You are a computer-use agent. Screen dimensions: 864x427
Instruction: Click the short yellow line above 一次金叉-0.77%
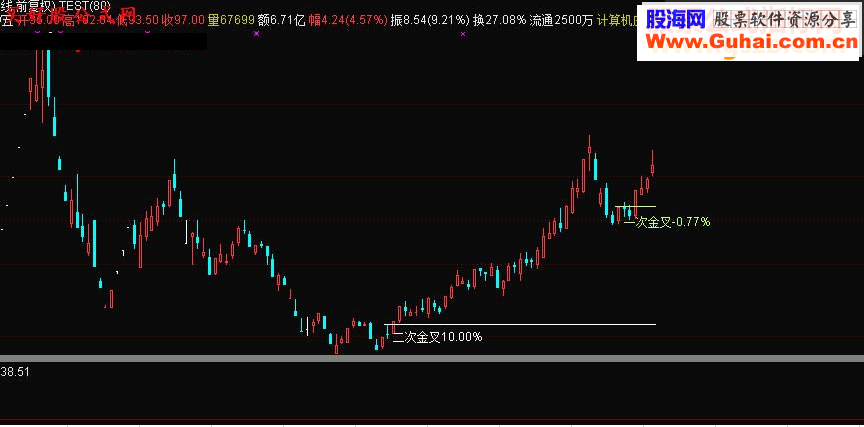[635, 207]
